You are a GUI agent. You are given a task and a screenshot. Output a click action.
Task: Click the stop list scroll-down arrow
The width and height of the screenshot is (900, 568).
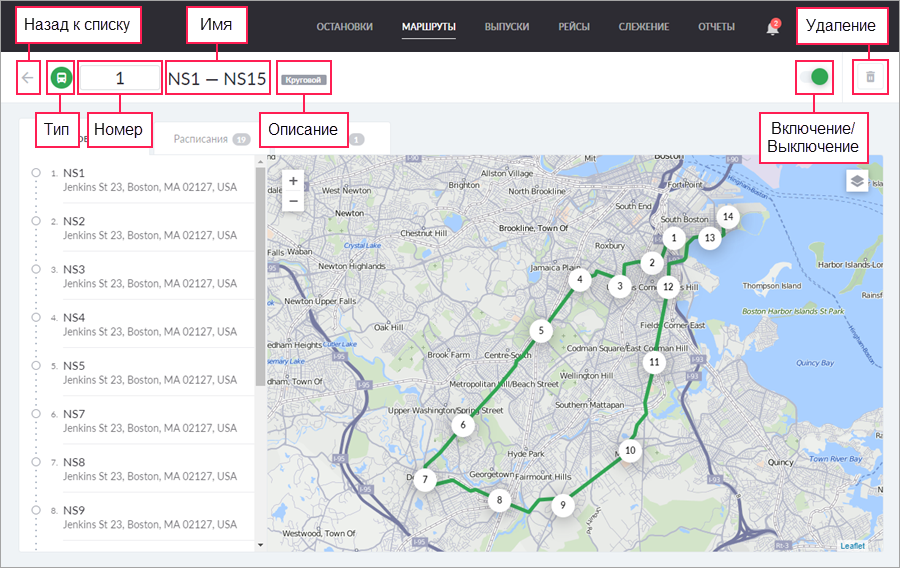click(261, 545)
